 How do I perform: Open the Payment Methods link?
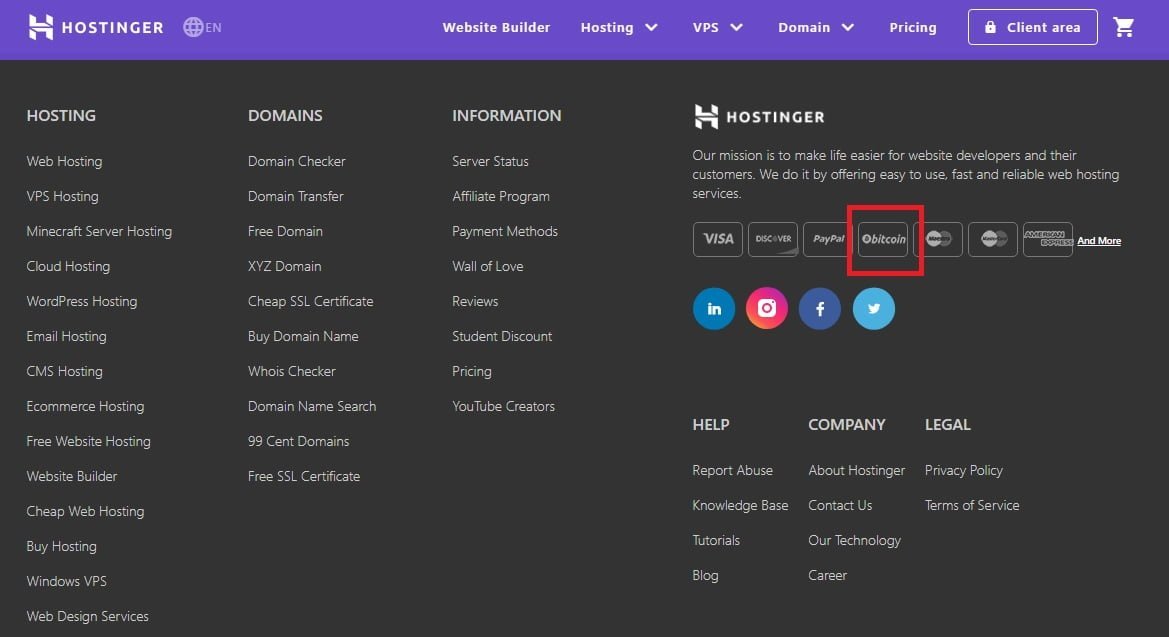click(x=505, y=231)
